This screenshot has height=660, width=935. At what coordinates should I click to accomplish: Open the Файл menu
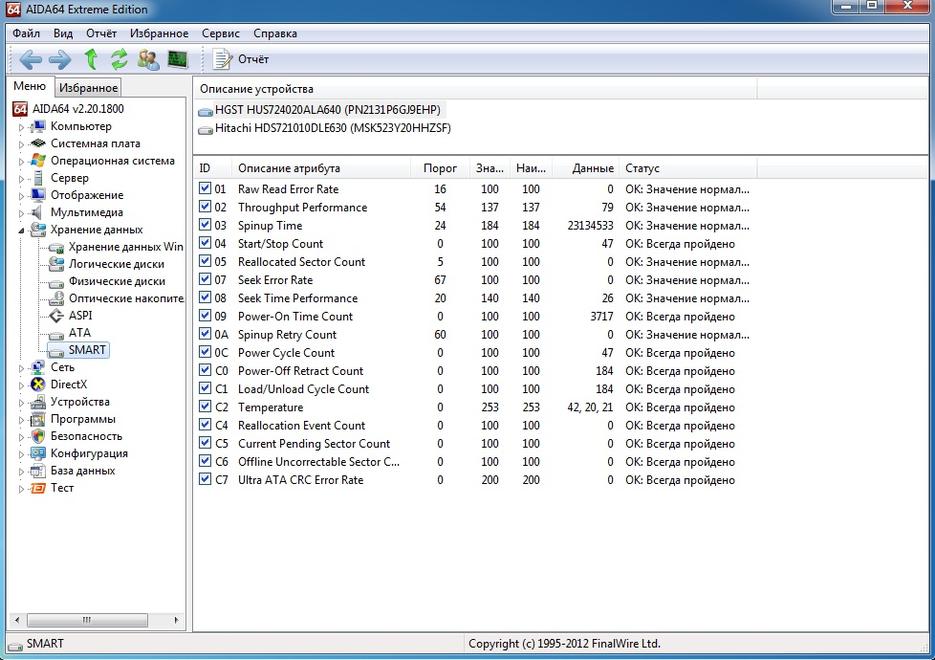26,33
